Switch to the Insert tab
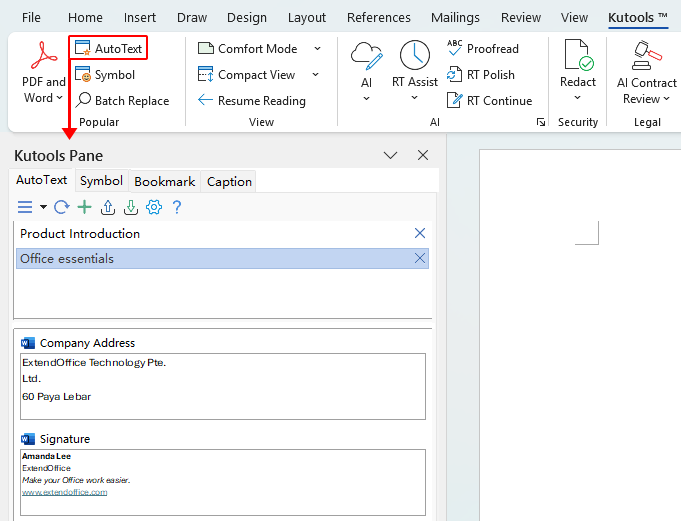Image resolution: width=681 pixels, height=521 pixels. click(x=139, y=17)
